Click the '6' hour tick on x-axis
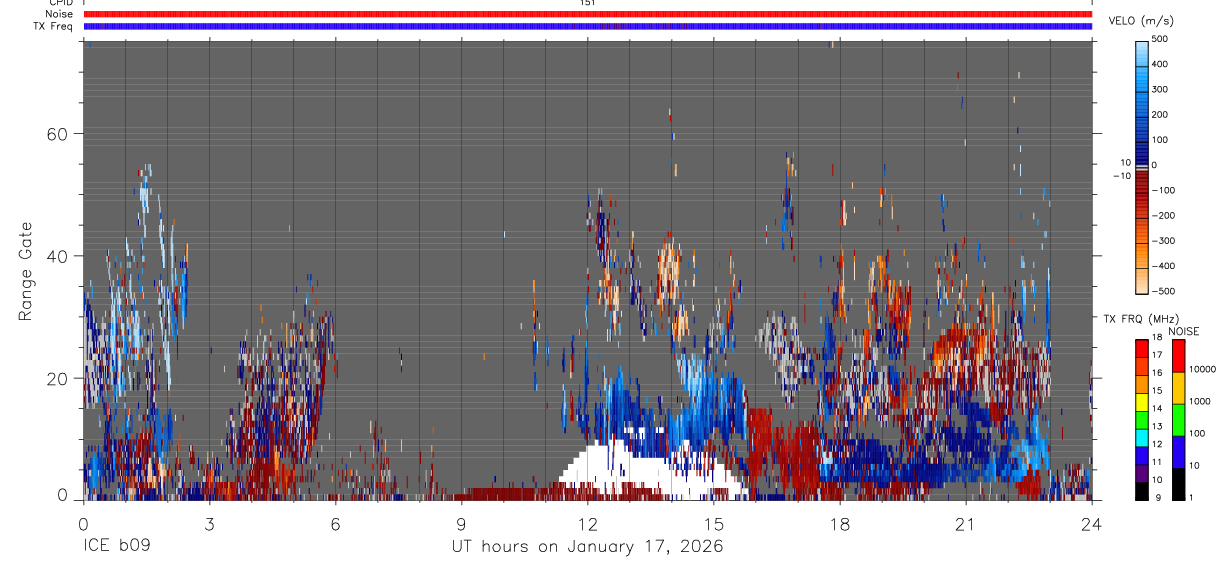This screenshot has width=1228, height=567. (335, 523)
